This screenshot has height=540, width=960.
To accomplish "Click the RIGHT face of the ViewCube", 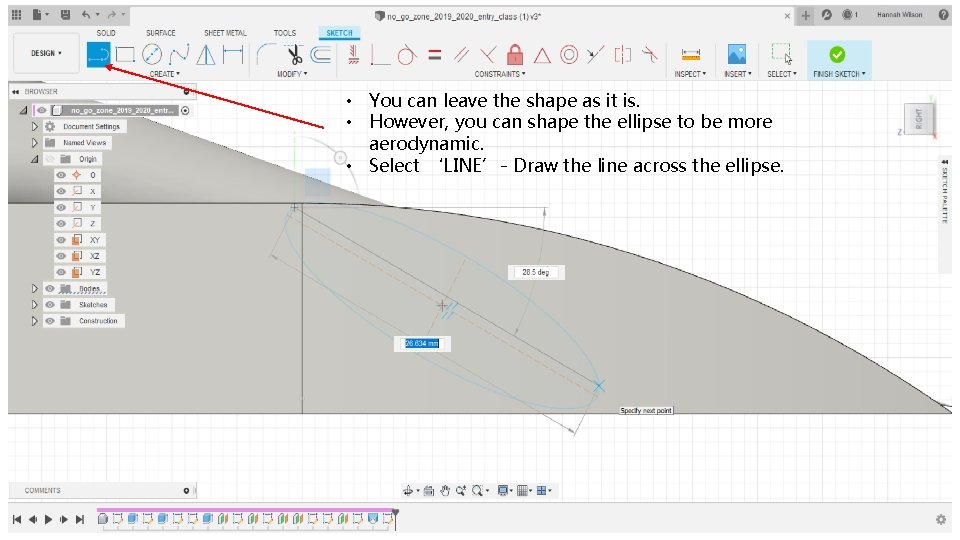I will click(x=918, y=119).
